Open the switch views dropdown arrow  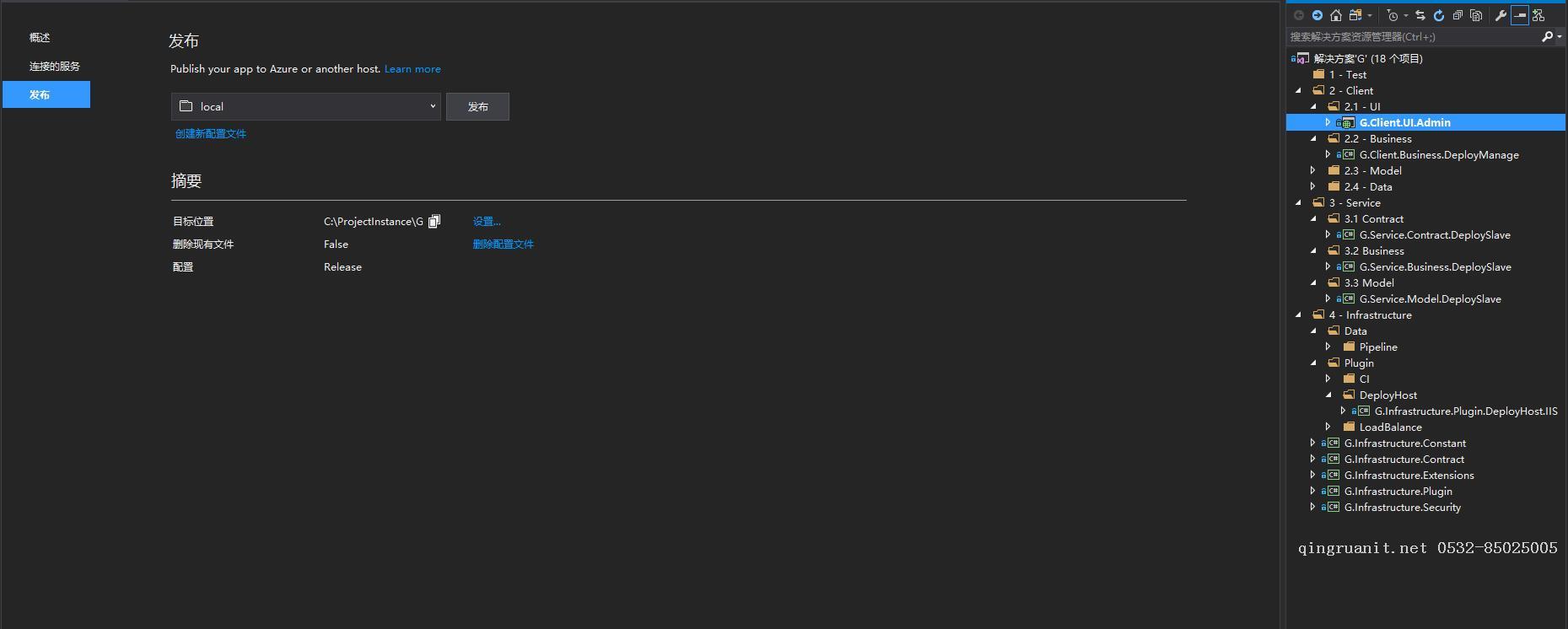pos(1369,16)
